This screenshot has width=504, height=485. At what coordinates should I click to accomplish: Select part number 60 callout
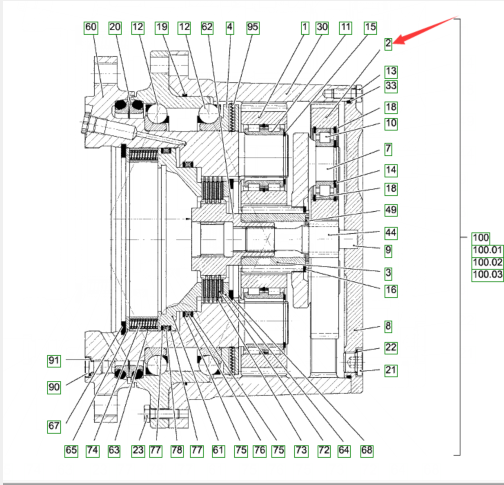click(x=91, y=28)
